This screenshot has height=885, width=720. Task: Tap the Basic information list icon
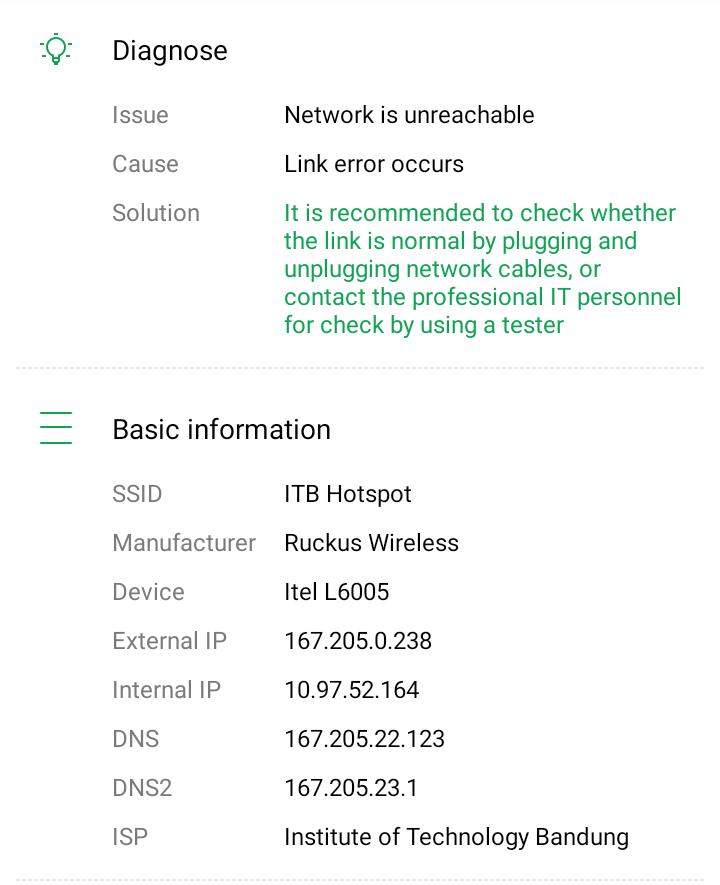point(56,428)
